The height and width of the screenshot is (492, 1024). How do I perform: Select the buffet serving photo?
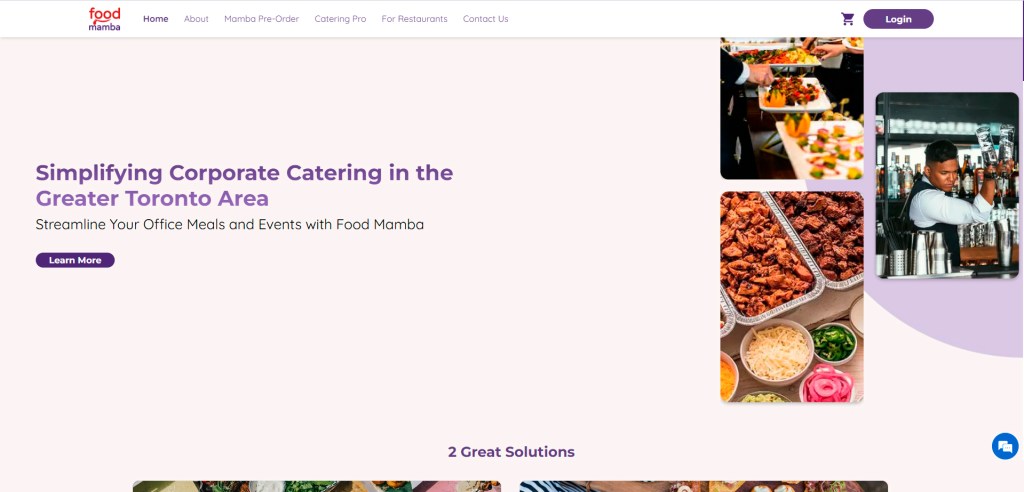(x=791, y=108)
